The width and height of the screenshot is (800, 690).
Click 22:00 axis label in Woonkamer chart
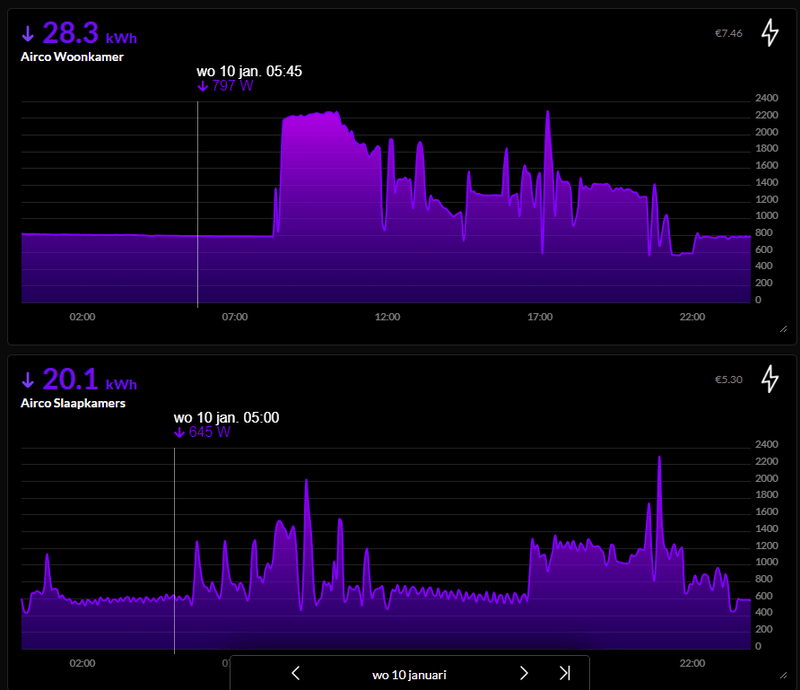click(x=692, y=317)
